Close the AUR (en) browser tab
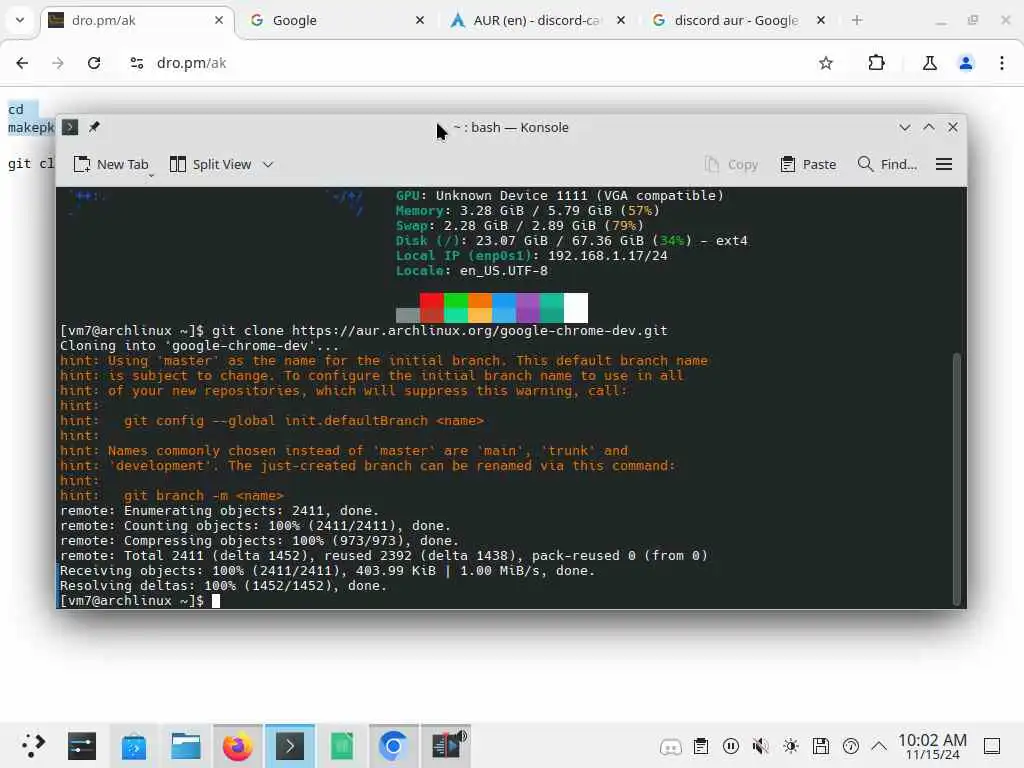 coord(621,20)
